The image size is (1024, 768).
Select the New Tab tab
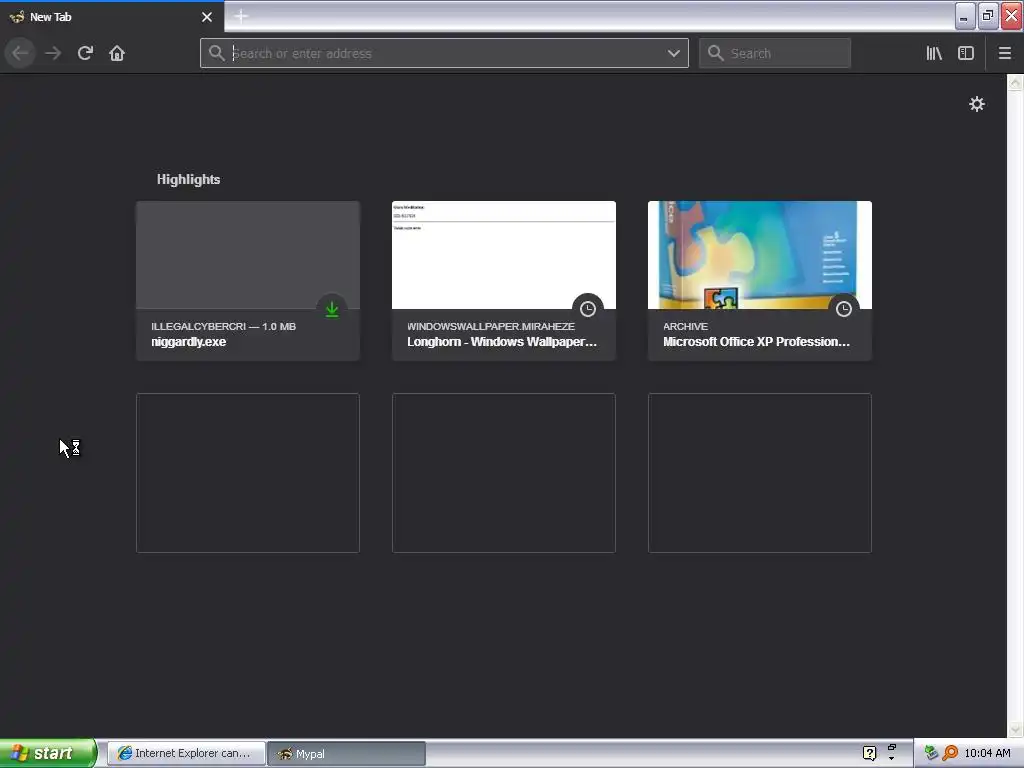tap(112, 17)
